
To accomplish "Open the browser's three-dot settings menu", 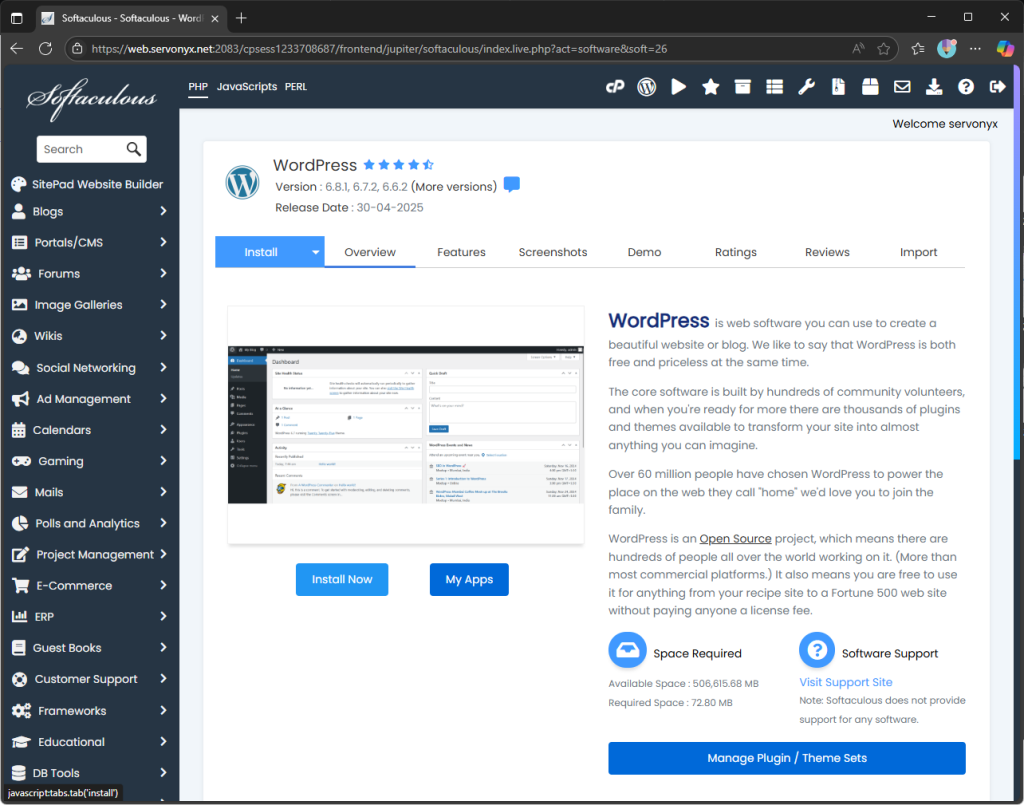I will coord(975,49).
